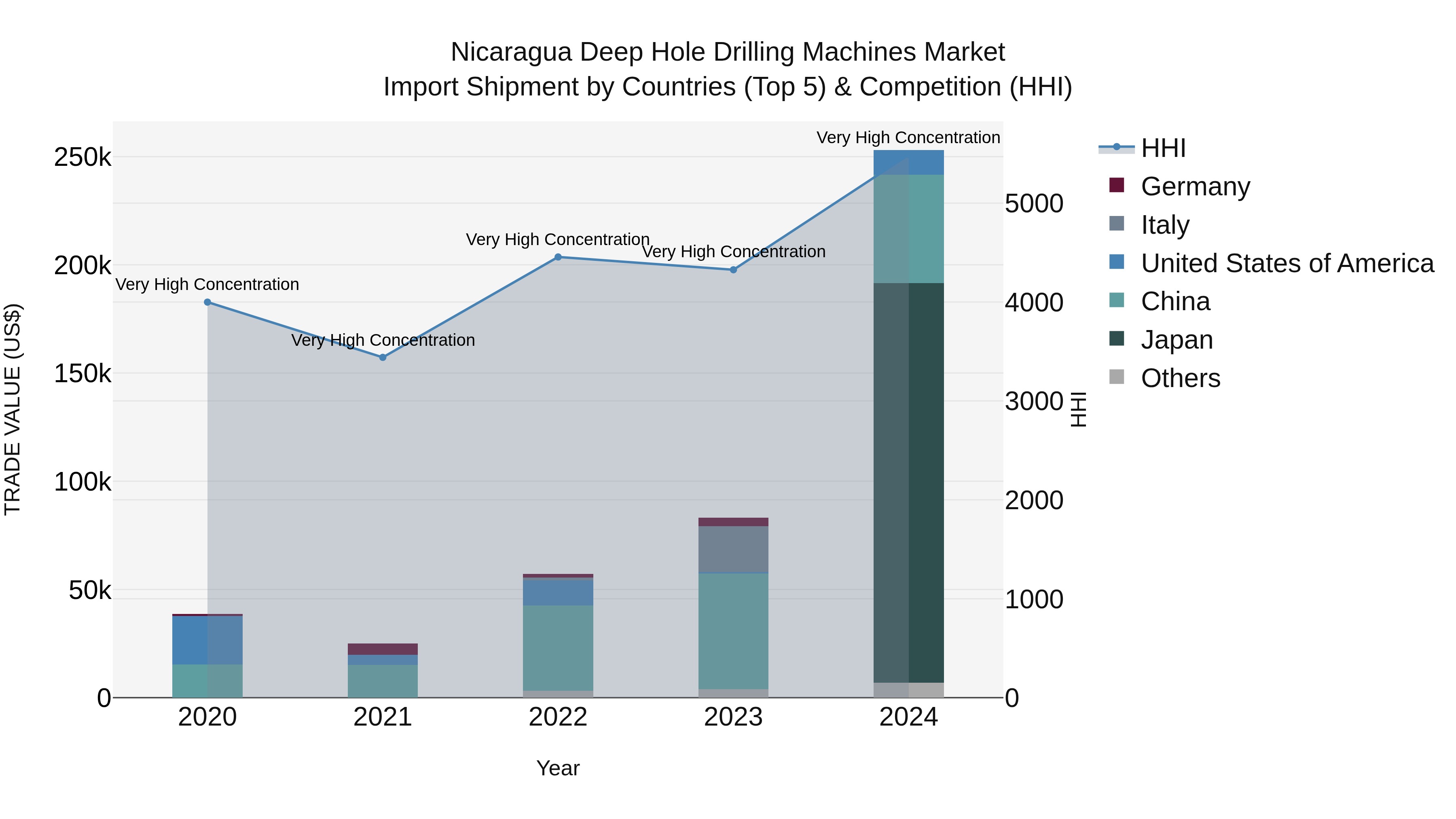1456x819 pixels.
Task: Click the China segment of the 2021 bar
Action: pyautogui.click(x=383, y=681)
